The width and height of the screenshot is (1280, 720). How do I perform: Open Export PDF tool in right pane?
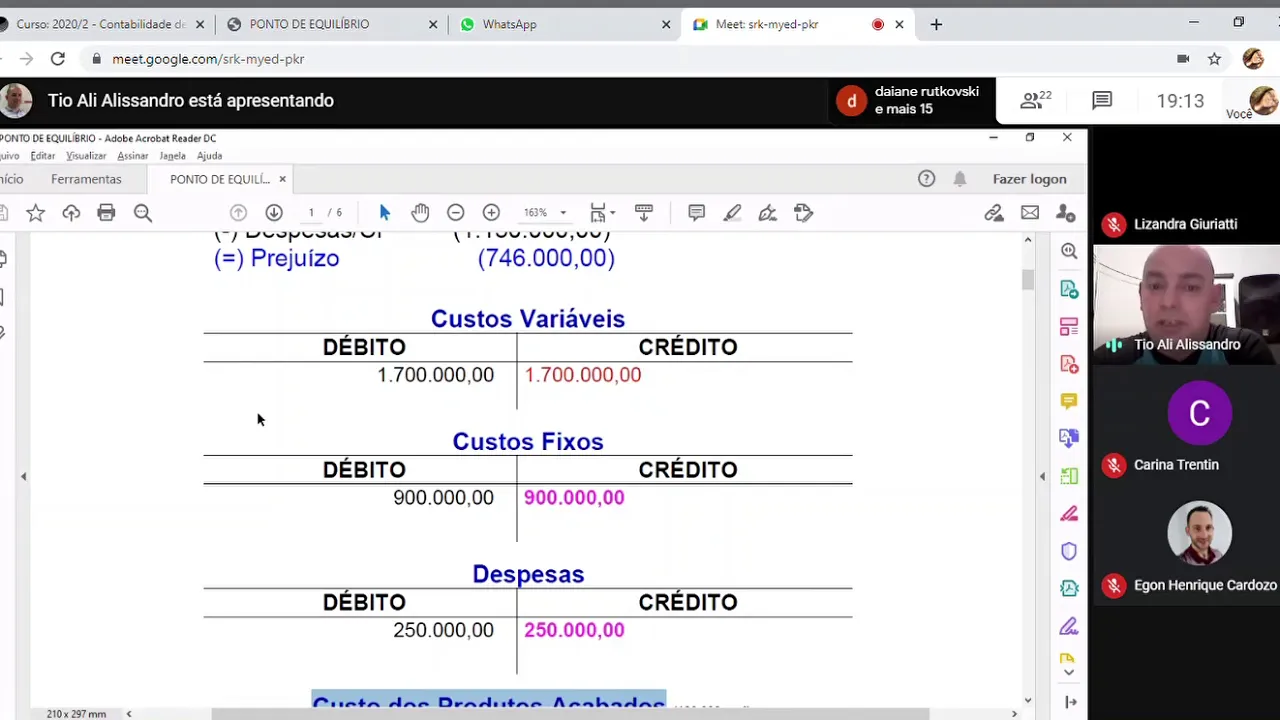tap(1069, 290)
